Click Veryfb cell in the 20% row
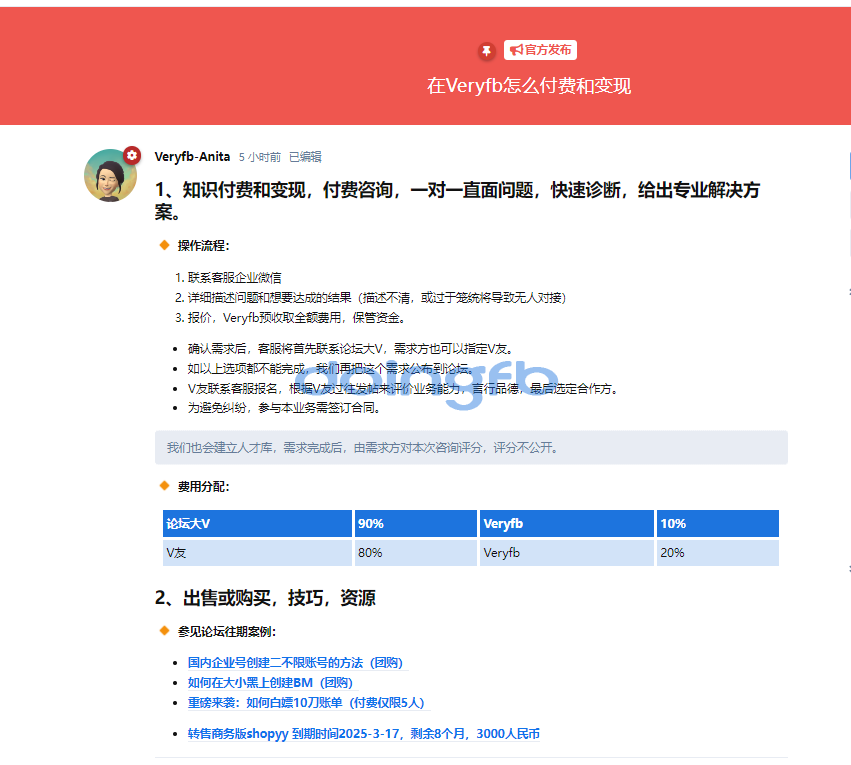The image size is (851, 765). click(x=567, y=553)
